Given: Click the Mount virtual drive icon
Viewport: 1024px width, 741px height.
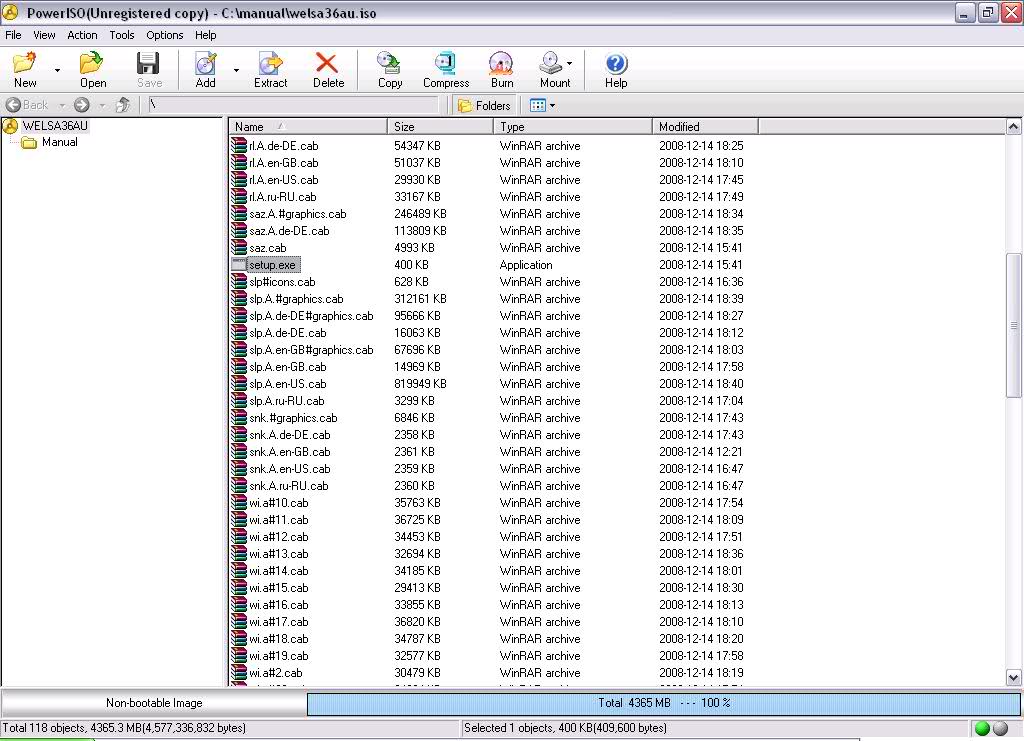Looking at the screenshot, I should (551, 63).
